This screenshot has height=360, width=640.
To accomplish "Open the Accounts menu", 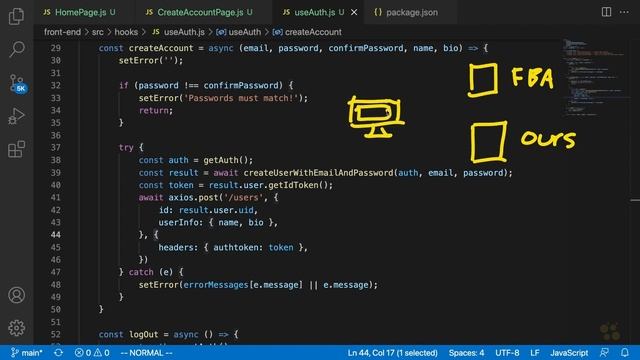I will [16, 295].
